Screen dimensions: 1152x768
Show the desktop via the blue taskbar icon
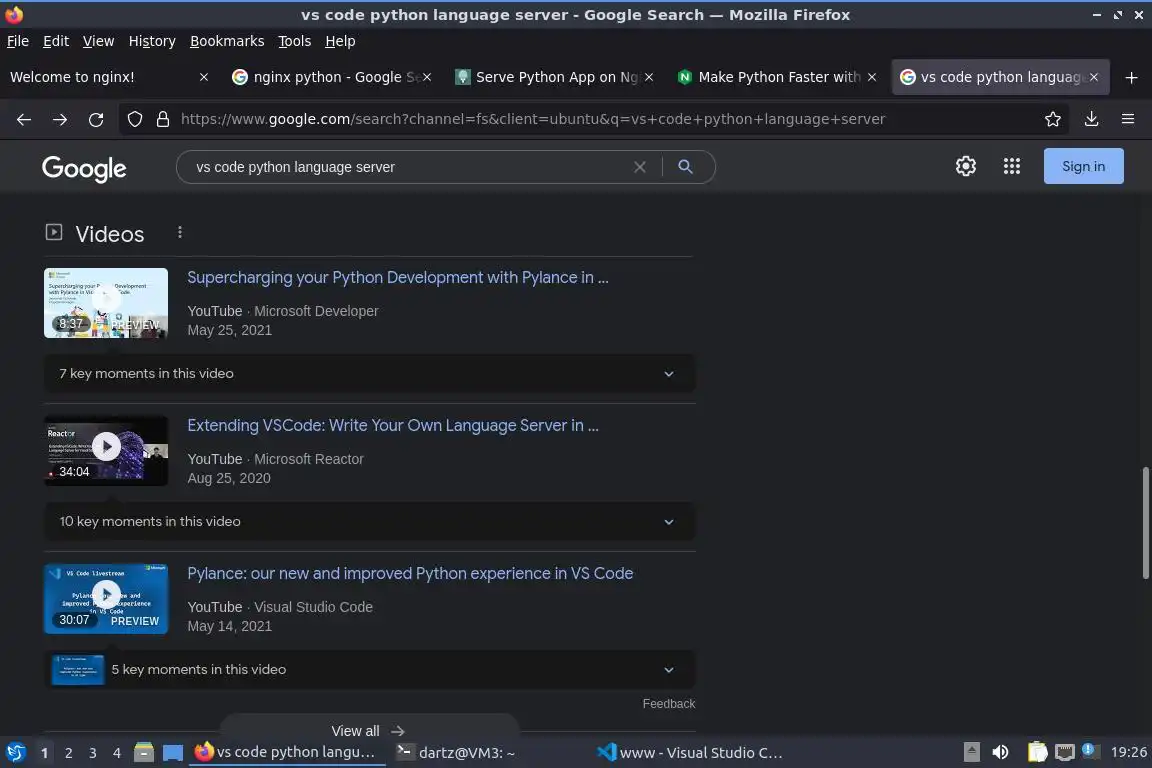[x=173, y=753]
